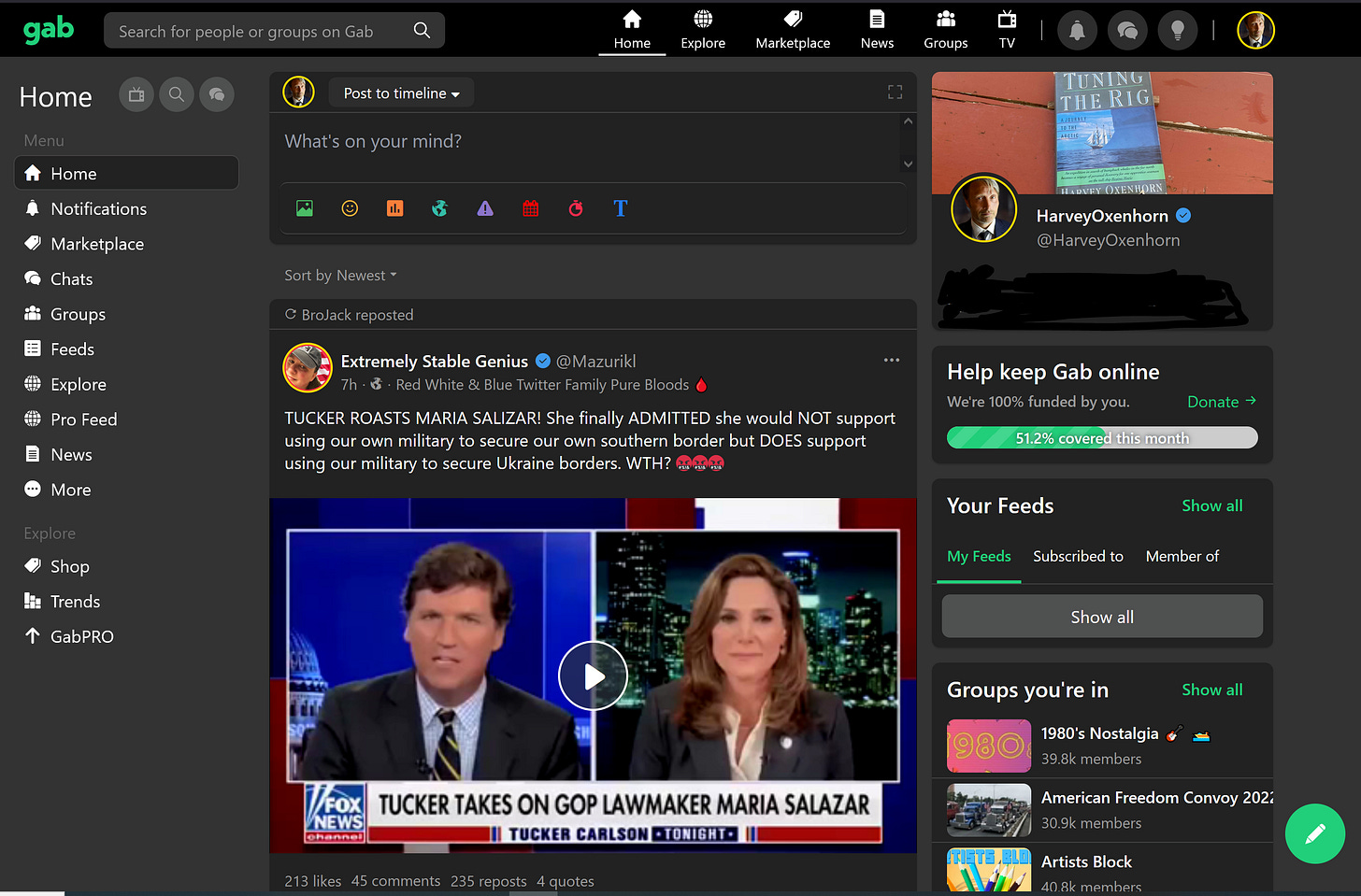The height and width of the screenshot is (896, 1361).
Task: View 45 comments on post
Action: 395,881
